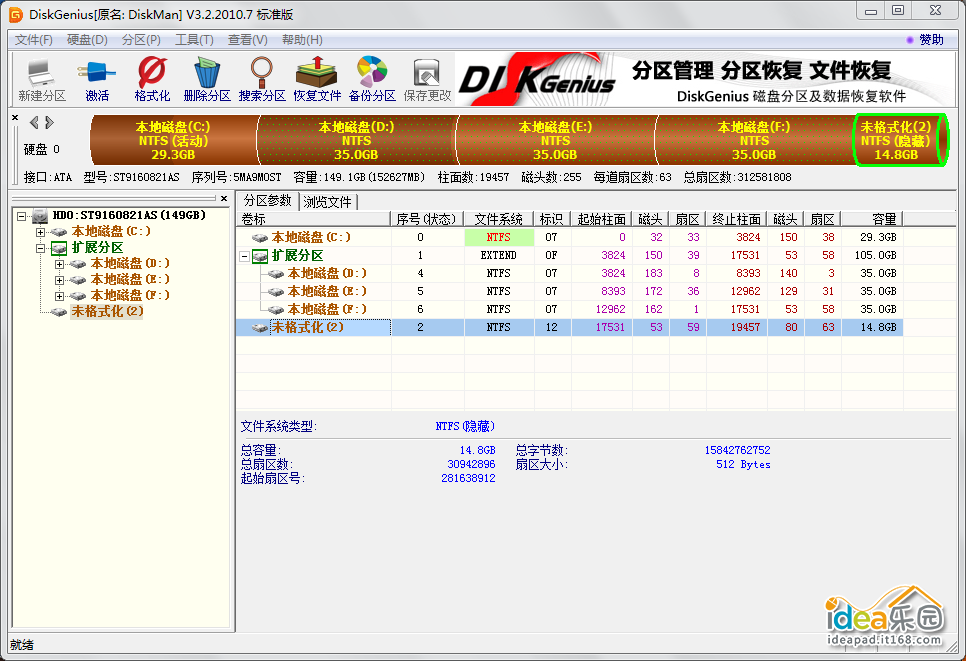966x661 pixels.
Task: Click the 搜索分区 magnifier icon
Action: coord(262,72)
